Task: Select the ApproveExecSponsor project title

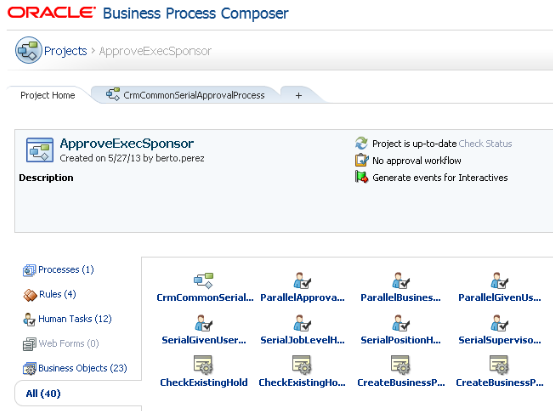Action: [127, 143]
